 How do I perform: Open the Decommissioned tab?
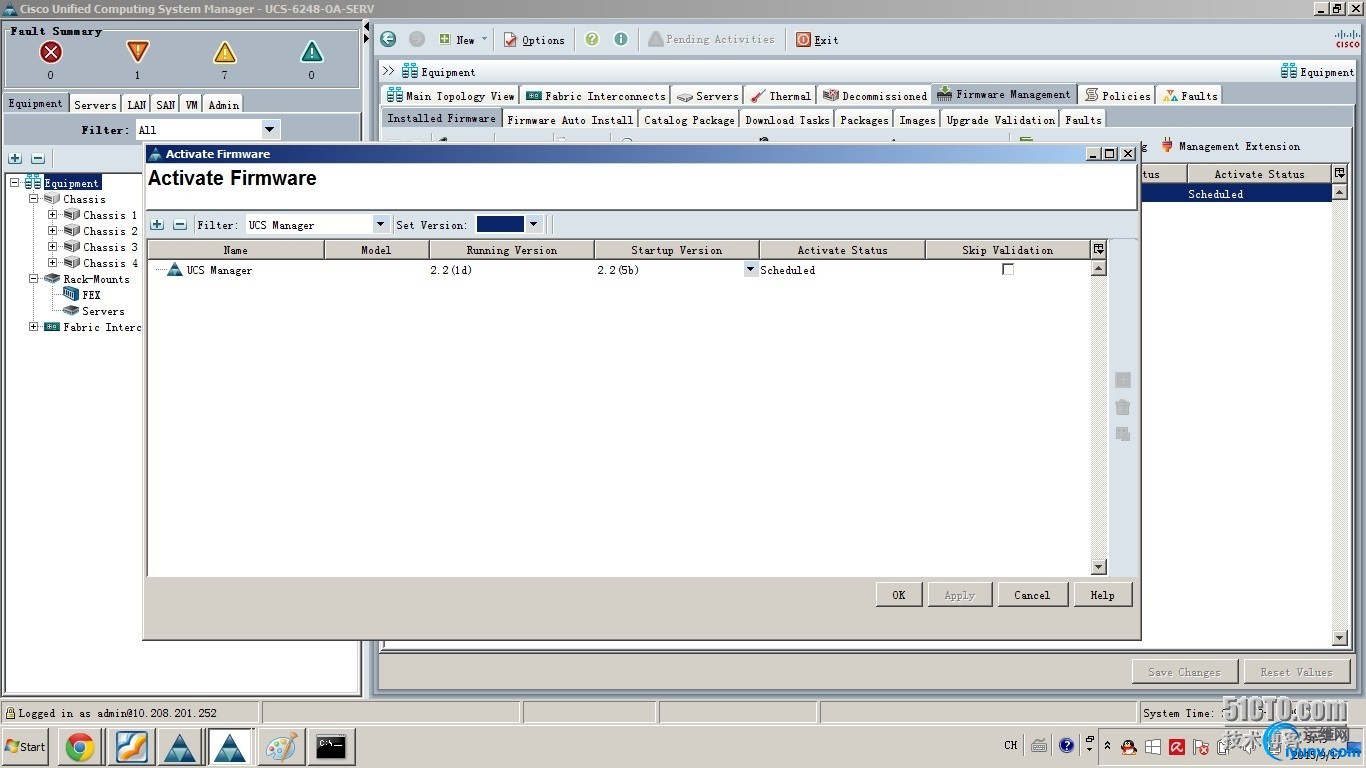(875, 96)
